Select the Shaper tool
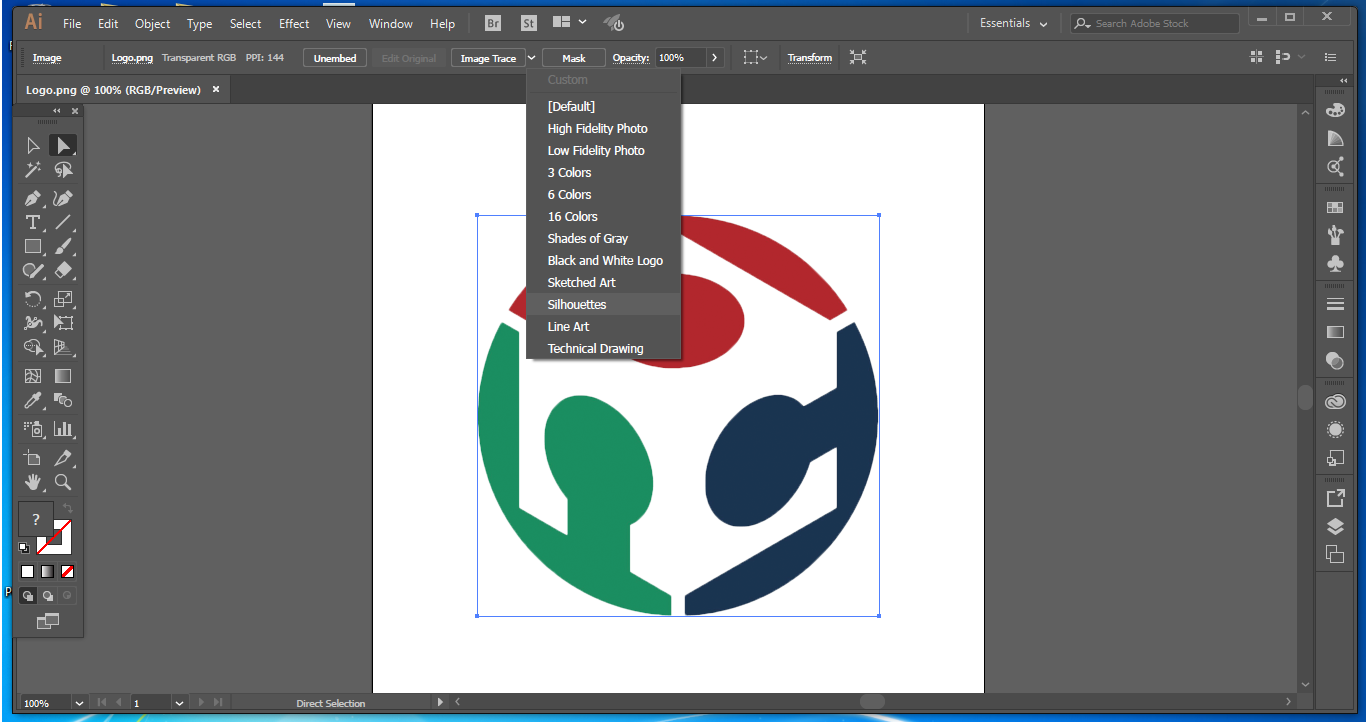 point(33,270)
